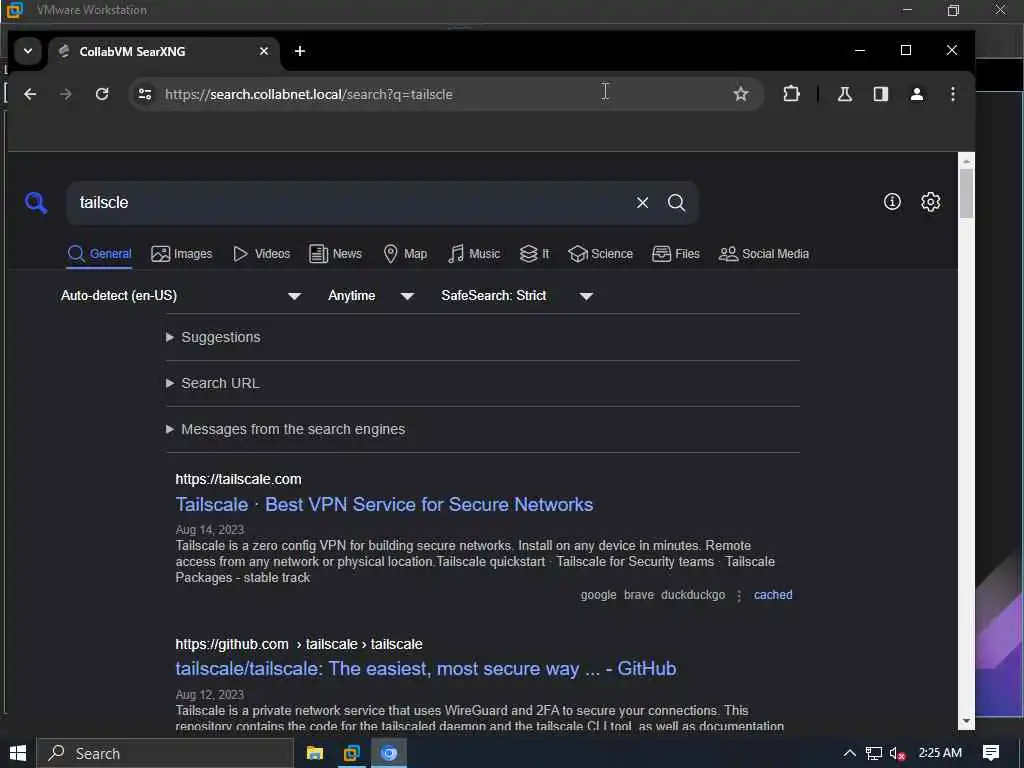Screen dimensions: 1024x768
Task: Click the Windows taskbar Search box
Action: (165, 753)
